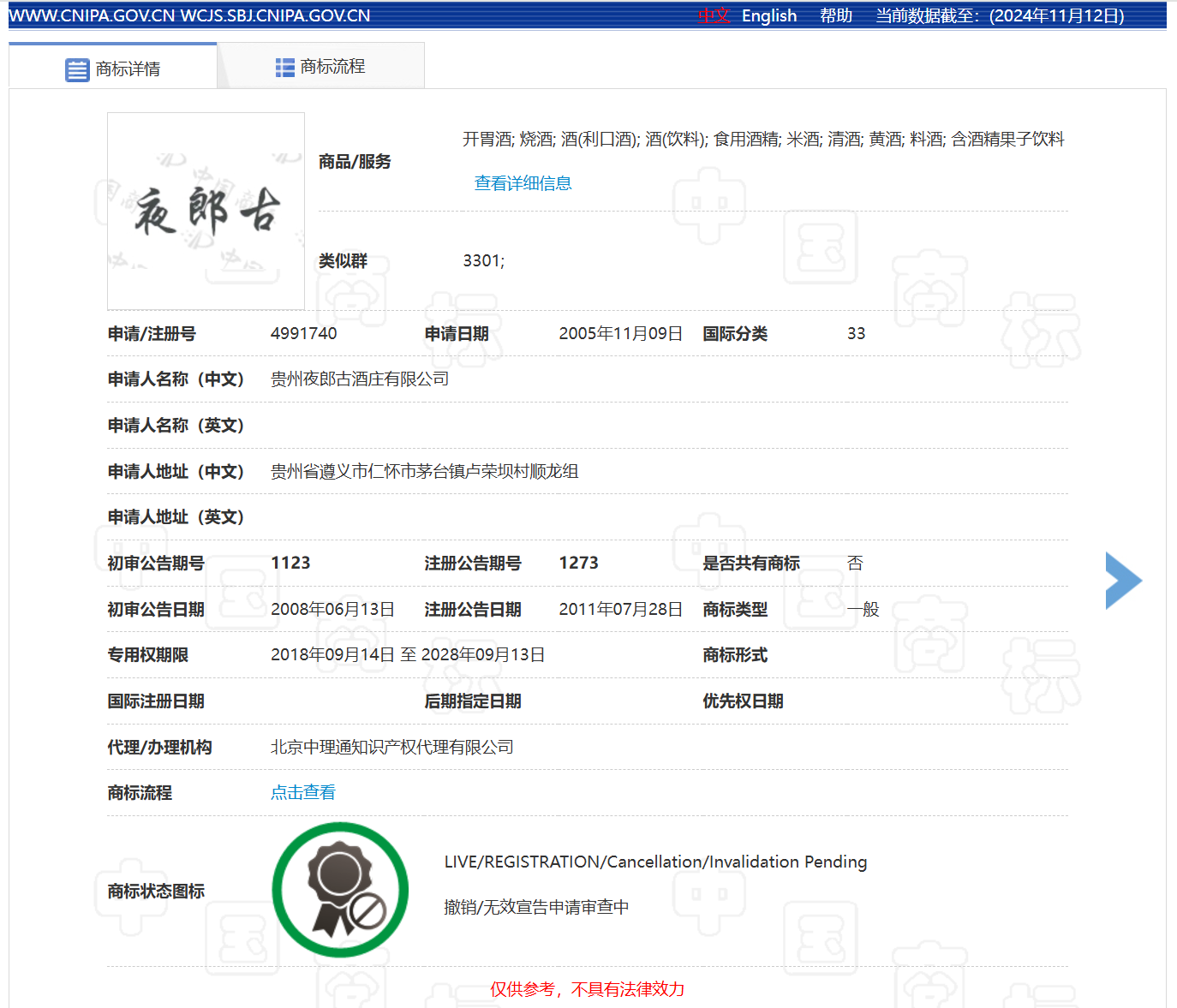Image resolution: width=1177 pixels, height=1008 pixels.
Task: Click the trademark status badge icon
Action: point(340,891)
